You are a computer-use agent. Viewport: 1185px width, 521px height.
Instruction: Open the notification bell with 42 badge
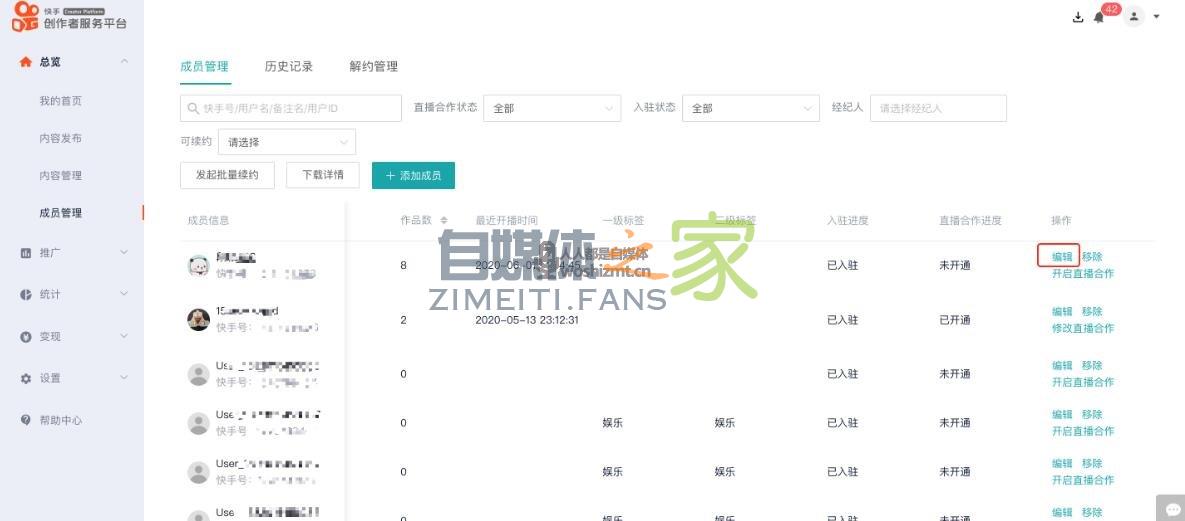[1099, 17]
